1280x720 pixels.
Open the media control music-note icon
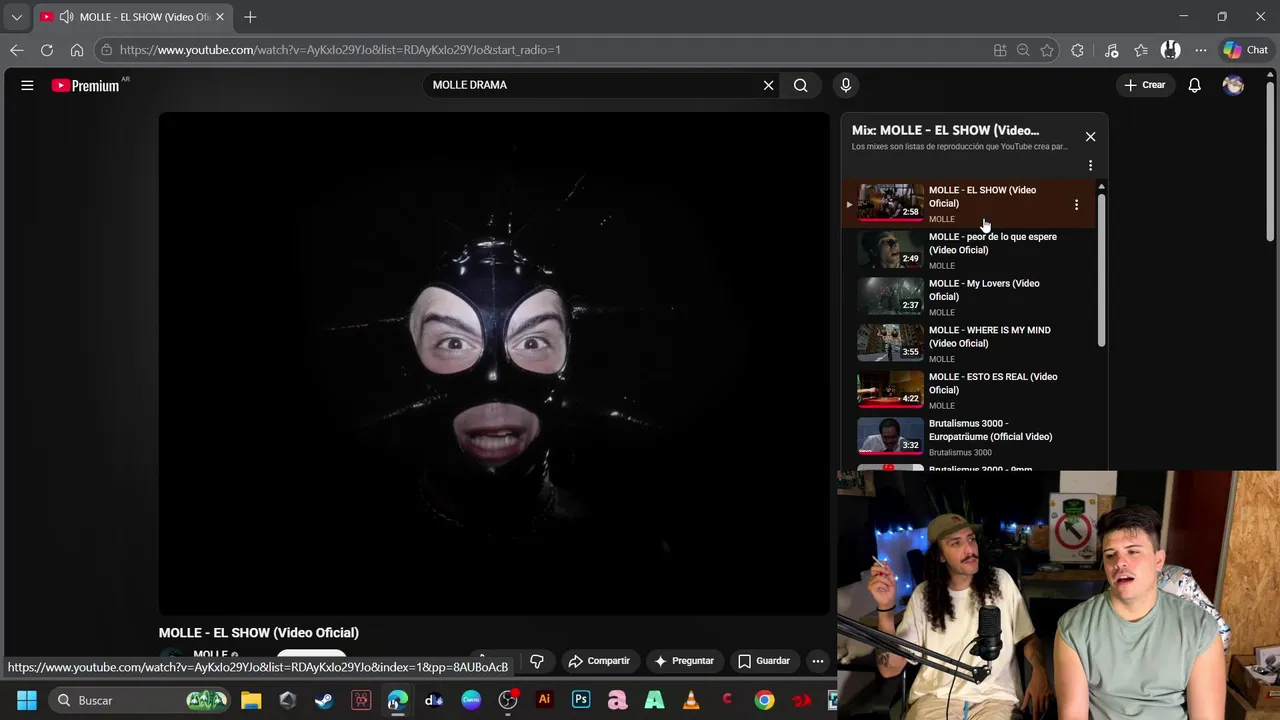click(x=1111, y=50)
